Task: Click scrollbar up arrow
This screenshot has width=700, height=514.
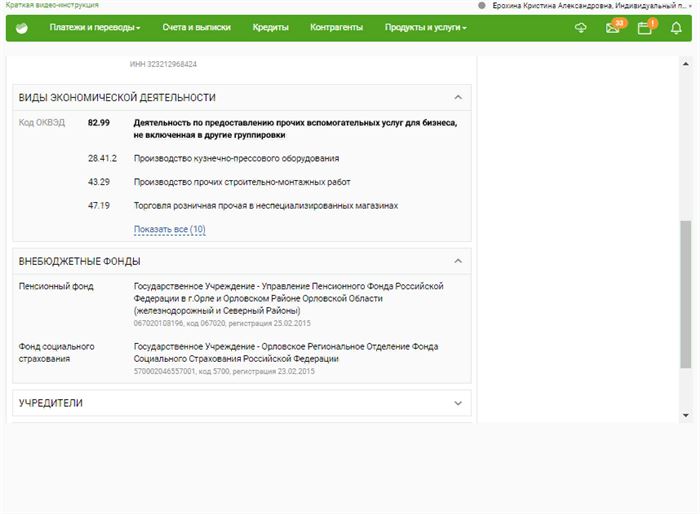Action: pyautogui.click(x=686, y=64)
